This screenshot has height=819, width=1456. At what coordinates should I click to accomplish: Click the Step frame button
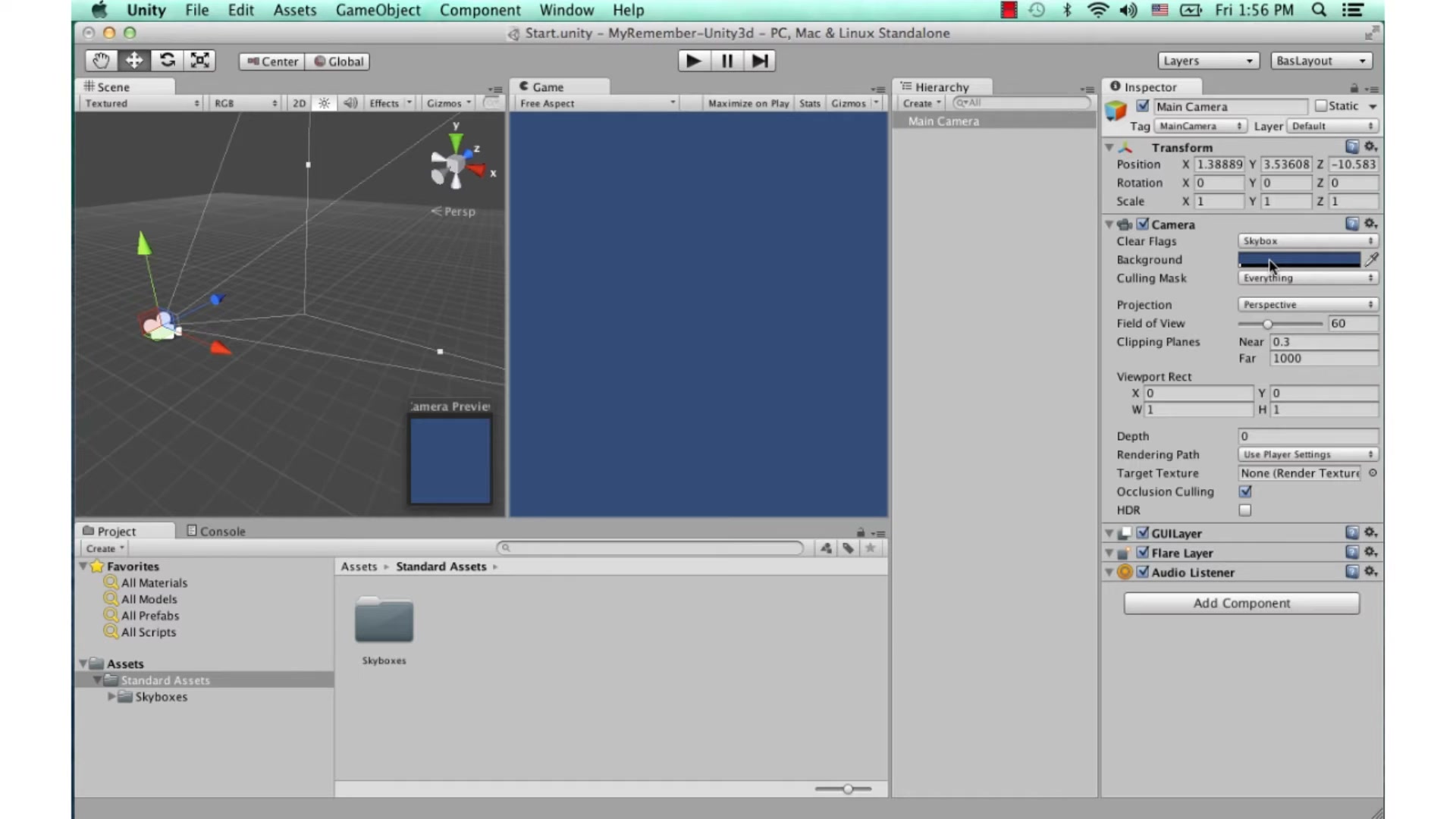tap(759, 61)
